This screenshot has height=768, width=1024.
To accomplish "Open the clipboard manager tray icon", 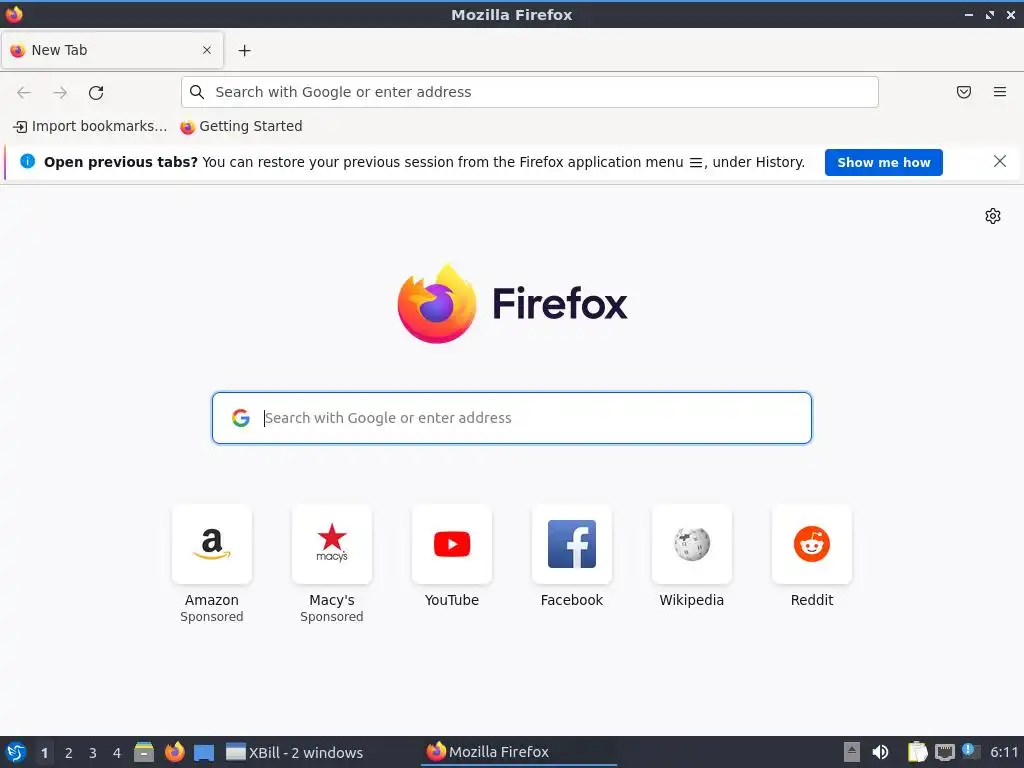I will pyautogui.click(x=918, y=752).
